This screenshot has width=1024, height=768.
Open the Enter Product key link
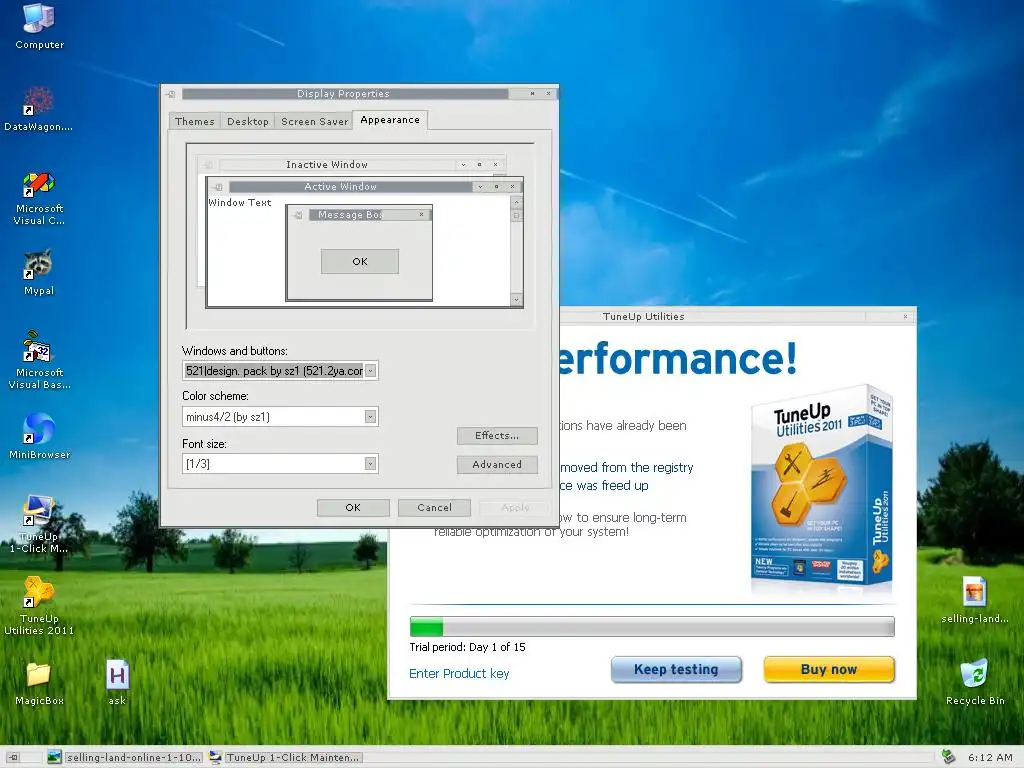pos(459,673)
